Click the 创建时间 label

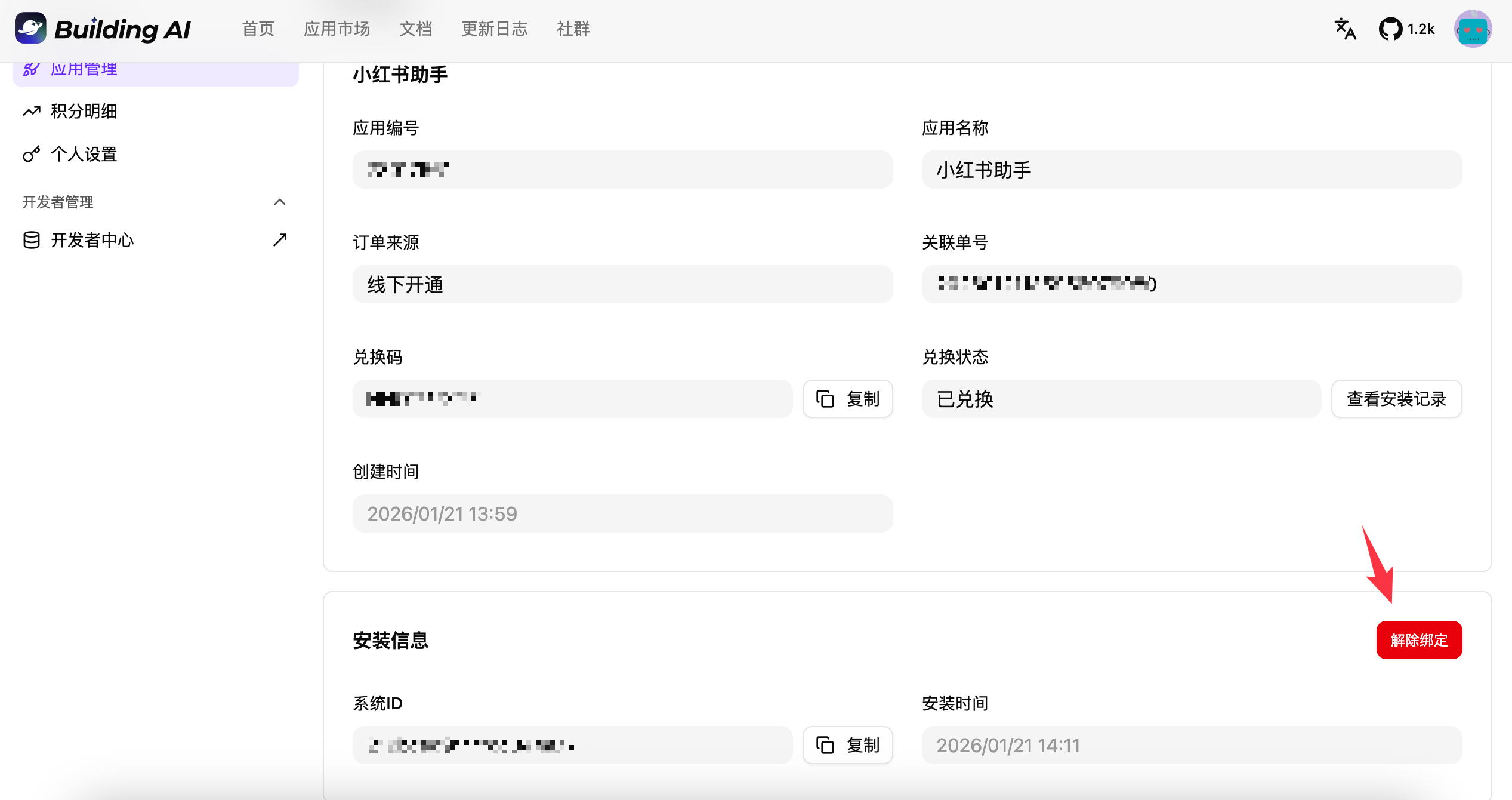coord(385,472)
